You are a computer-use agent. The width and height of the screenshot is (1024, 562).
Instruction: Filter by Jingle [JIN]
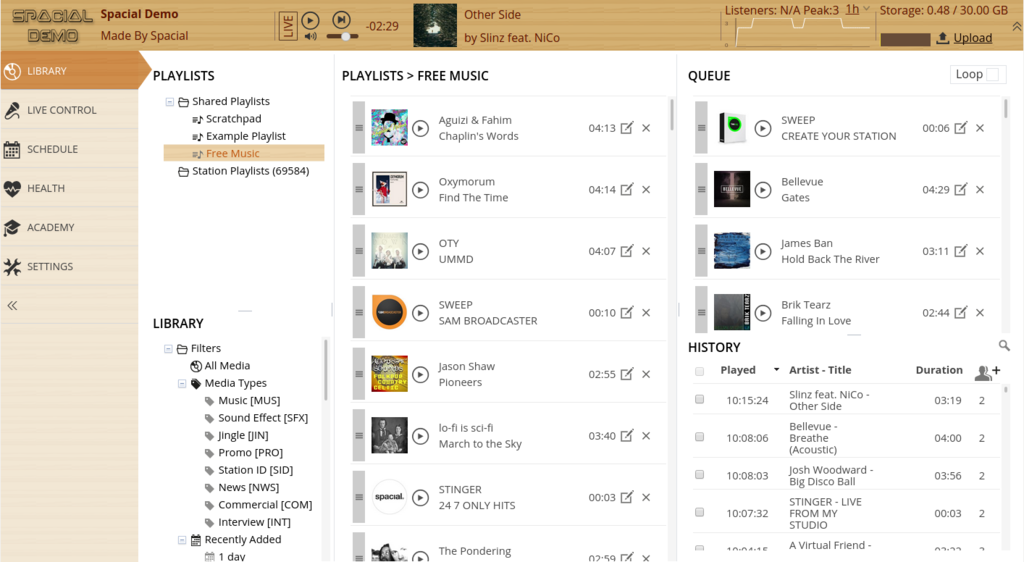(243, 435)
